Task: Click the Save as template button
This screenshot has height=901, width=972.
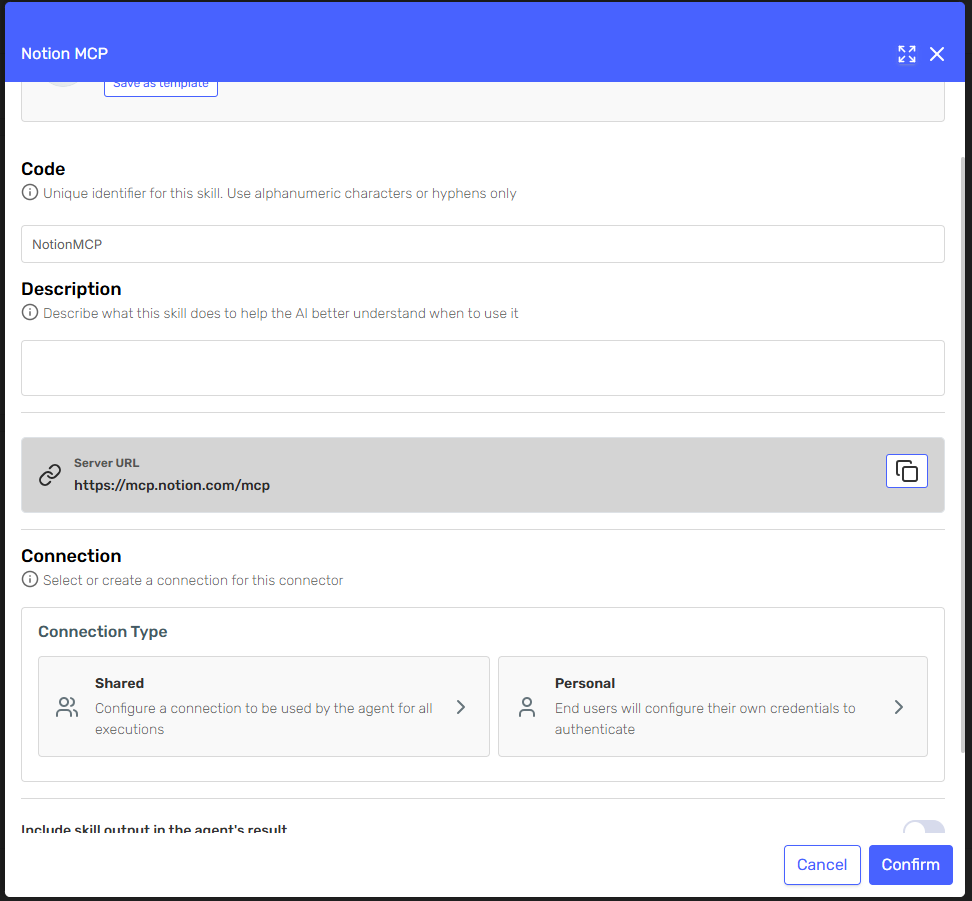Action: coord(161,85)
